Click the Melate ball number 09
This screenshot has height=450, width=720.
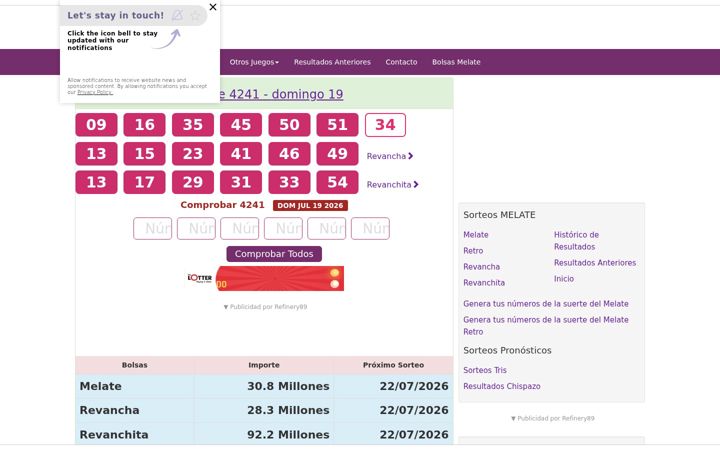pos(96,125)
